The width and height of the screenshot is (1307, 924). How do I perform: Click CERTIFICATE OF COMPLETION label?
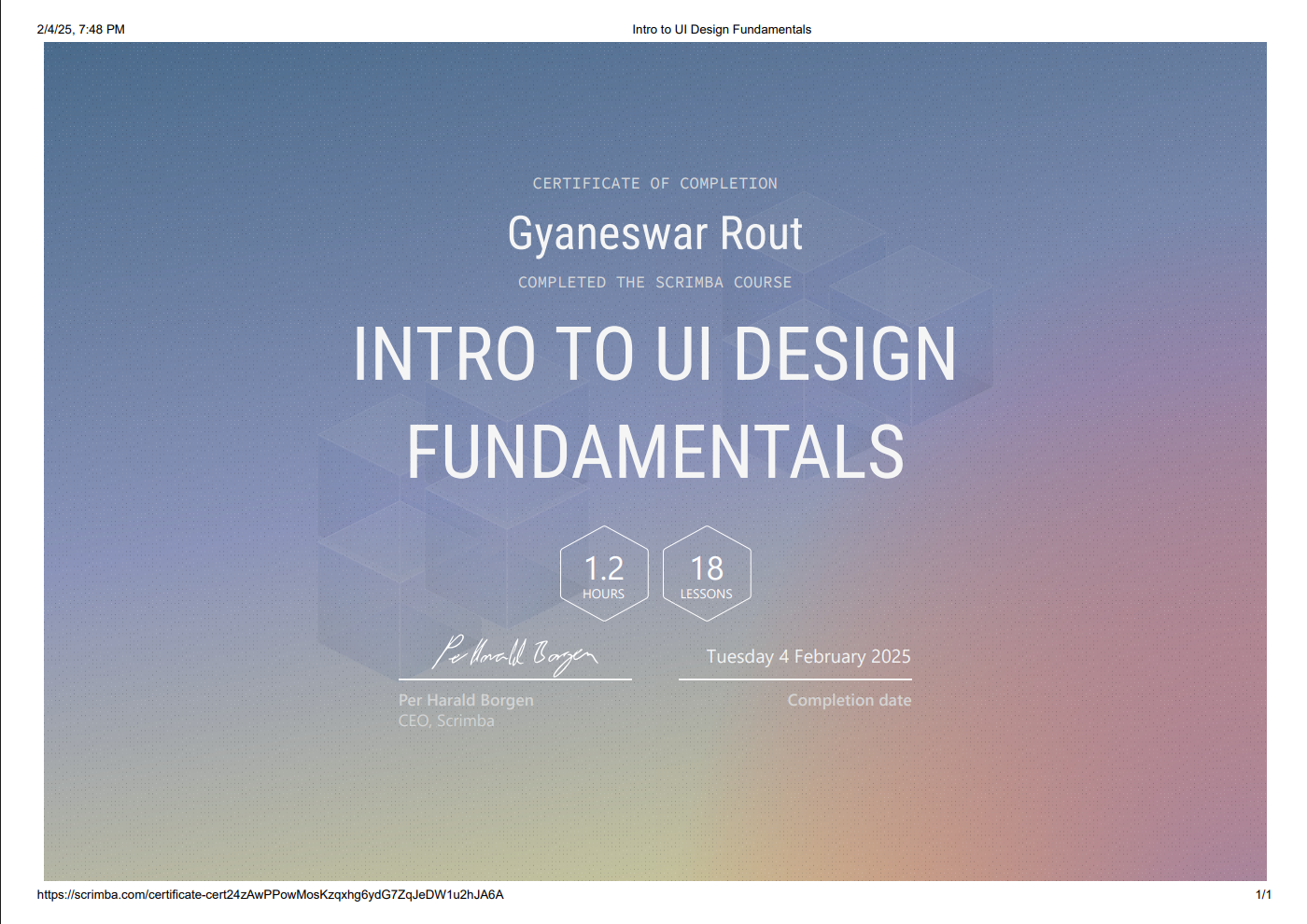tap(654, 183)
